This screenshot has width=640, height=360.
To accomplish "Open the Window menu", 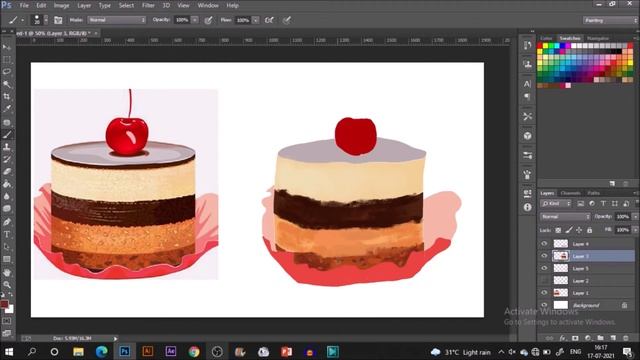I will [208, 5].
